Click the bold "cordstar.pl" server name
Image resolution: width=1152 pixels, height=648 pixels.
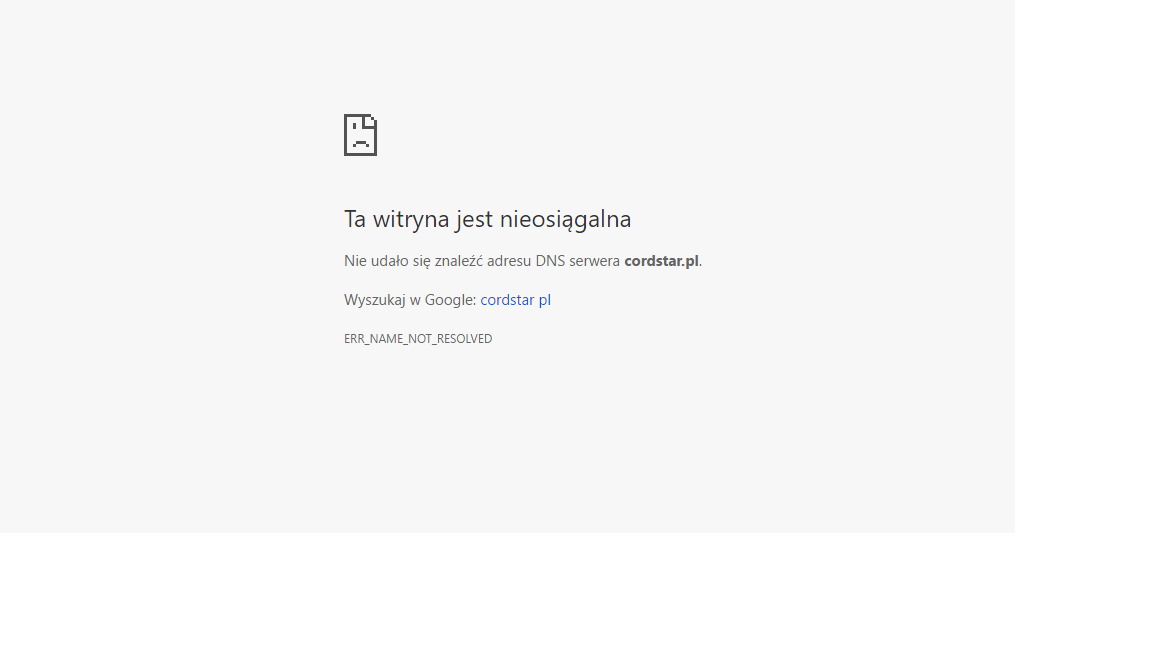tap(661, 261)
